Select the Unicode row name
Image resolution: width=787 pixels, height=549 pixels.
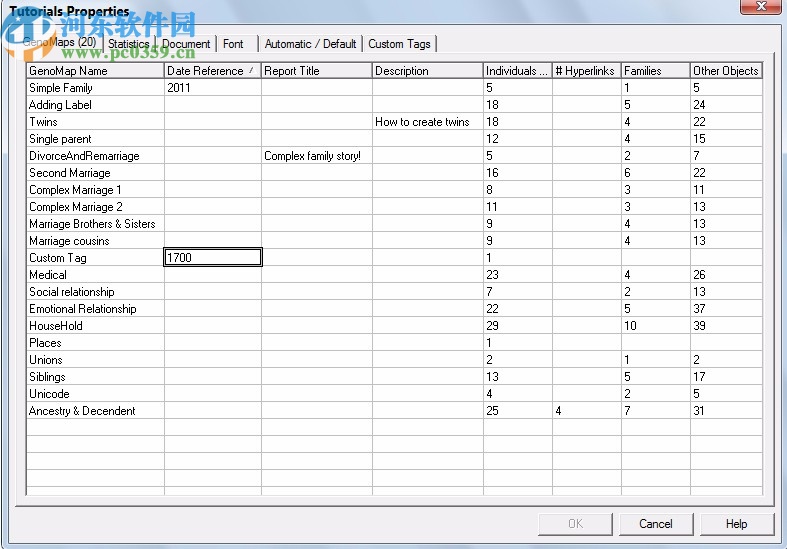pos(49,394)
